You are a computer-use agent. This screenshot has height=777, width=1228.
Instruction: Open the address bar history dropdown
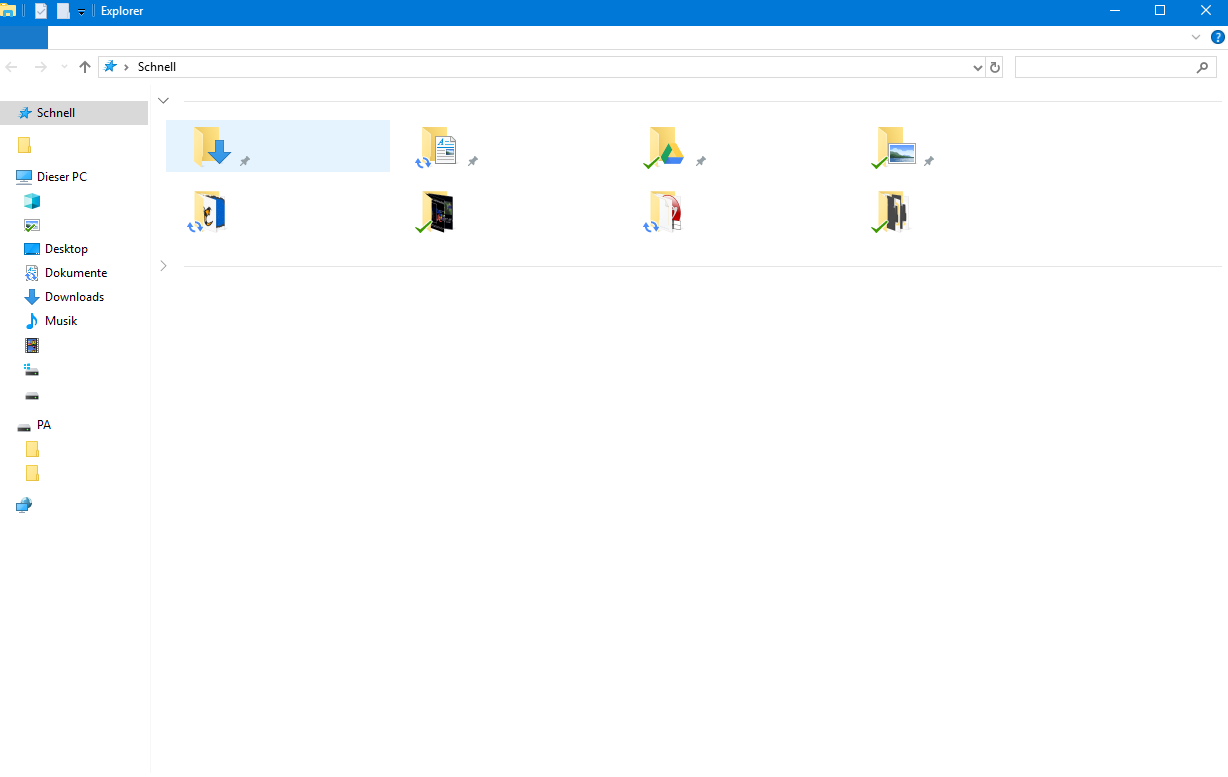point(978,67)
